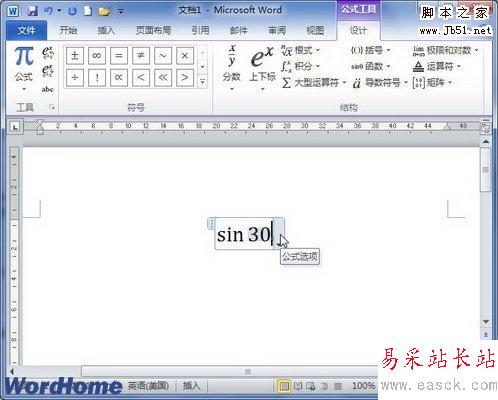Click the Save icon in quick access toolbar

pyautogui.click(x=32, y=11)
